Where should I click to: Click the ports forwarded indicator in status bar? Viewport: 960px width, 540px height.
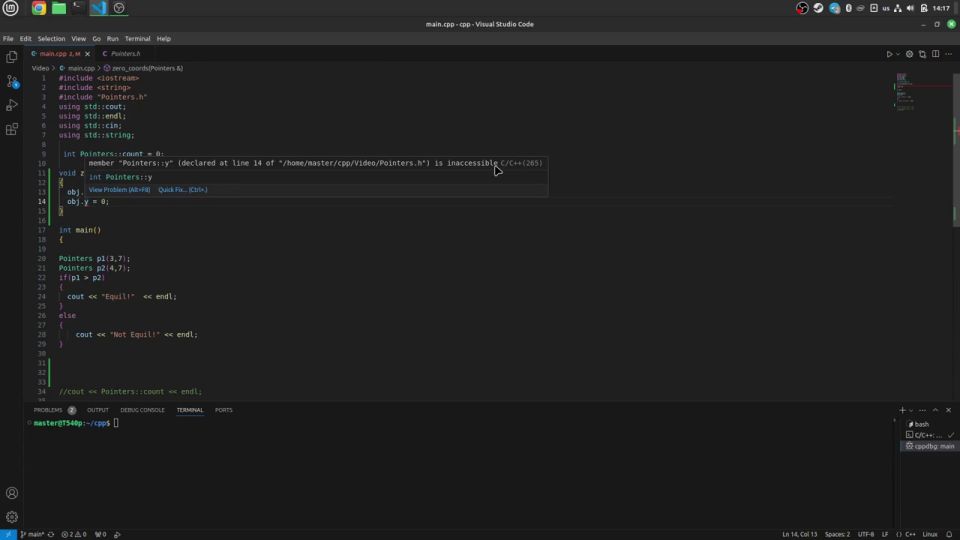click(100, 534)
